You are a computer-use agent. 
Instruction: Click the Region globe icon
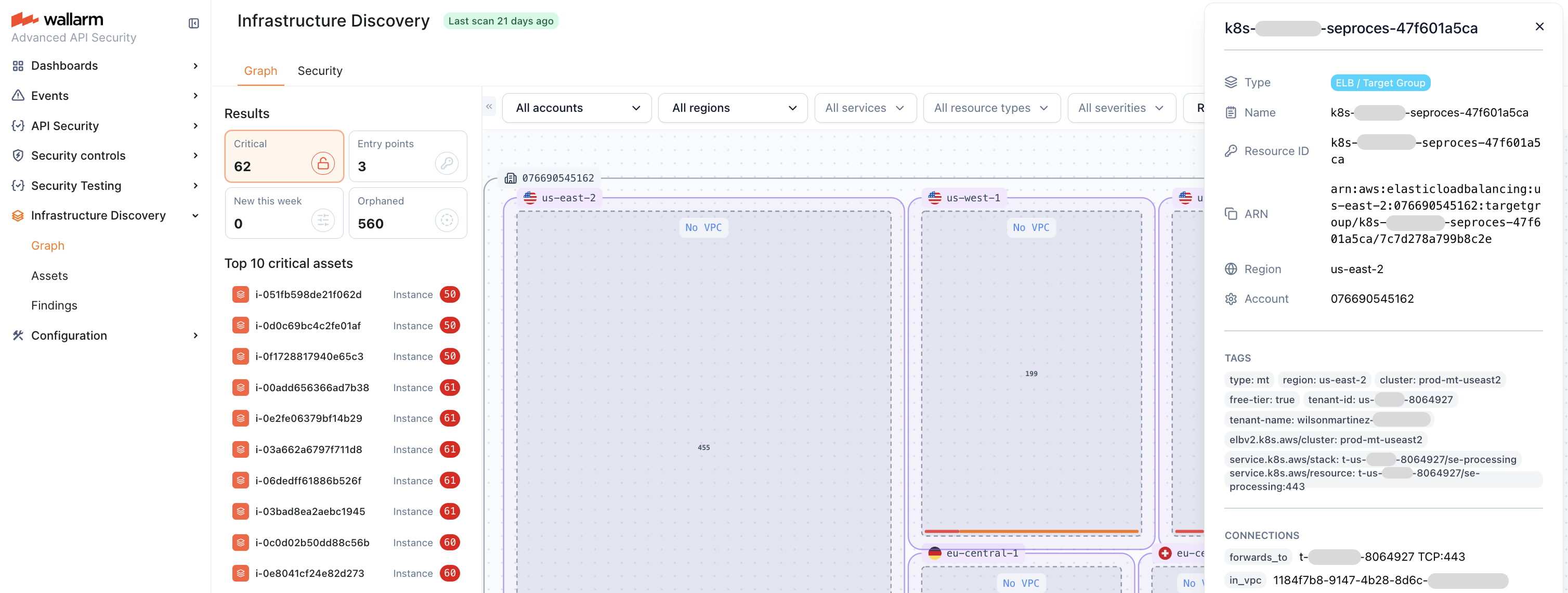coord(1231,269)
